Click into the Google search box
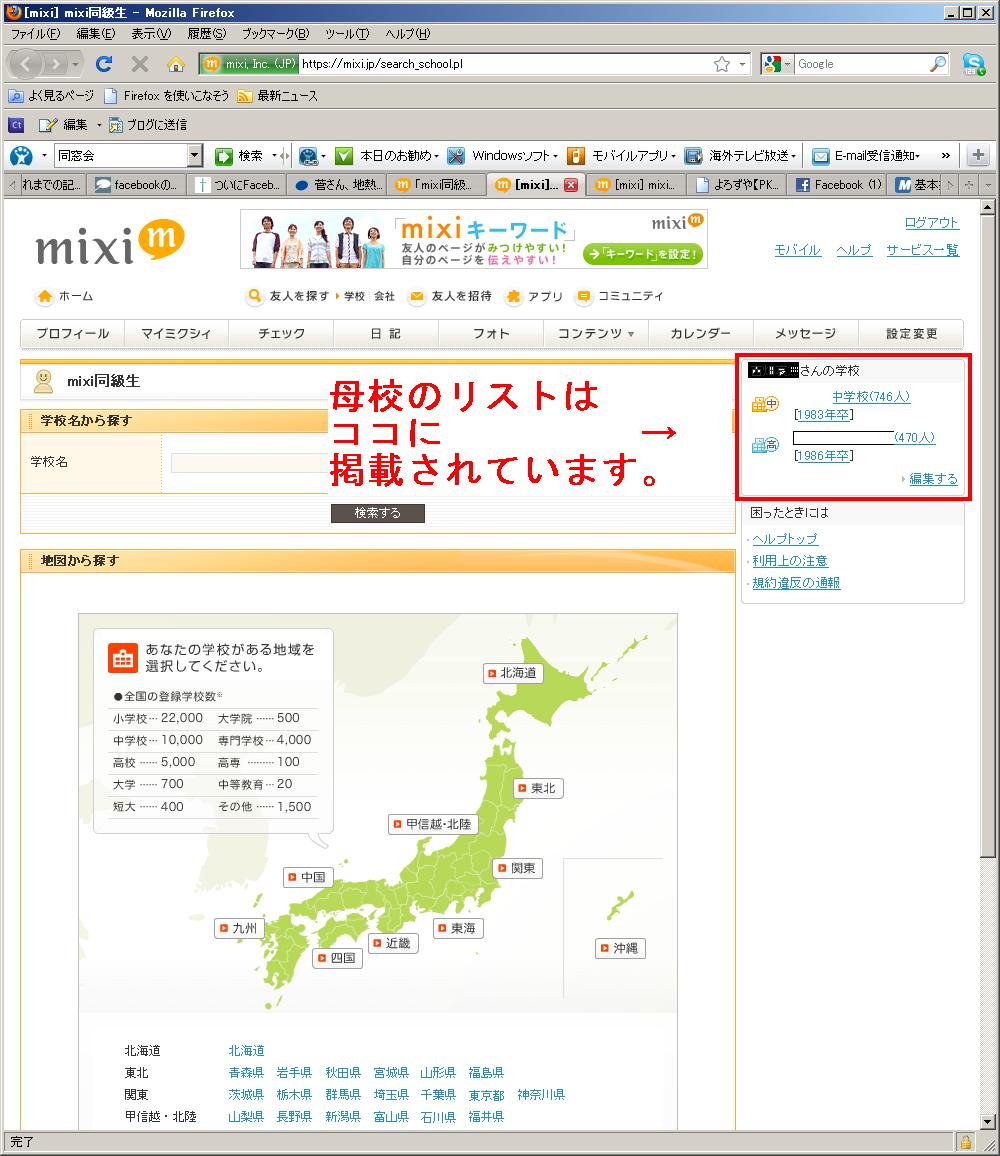 click(x=861, y=64)
